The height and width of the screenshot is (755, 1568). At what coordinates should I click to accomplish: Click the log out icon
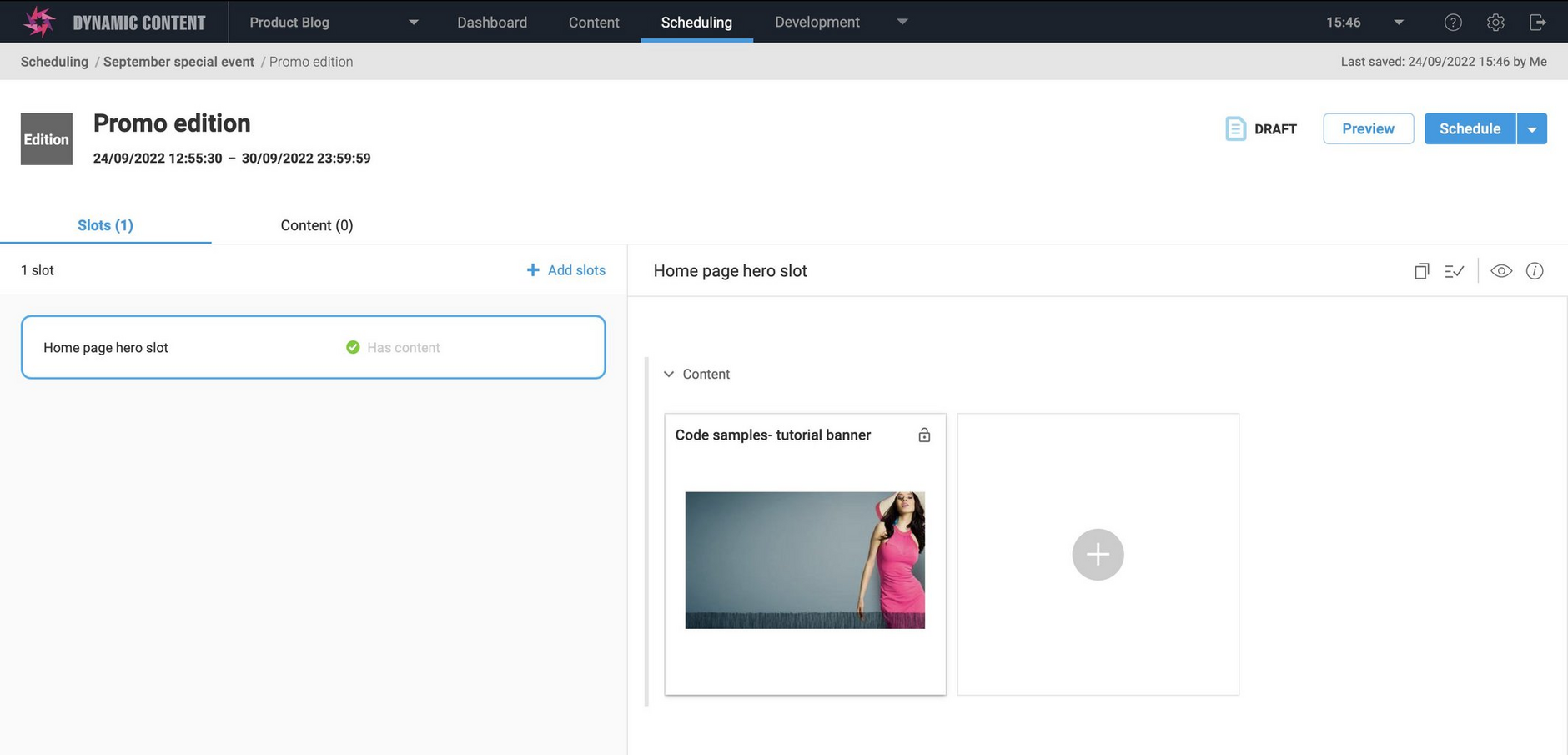tap(1538, 23)
